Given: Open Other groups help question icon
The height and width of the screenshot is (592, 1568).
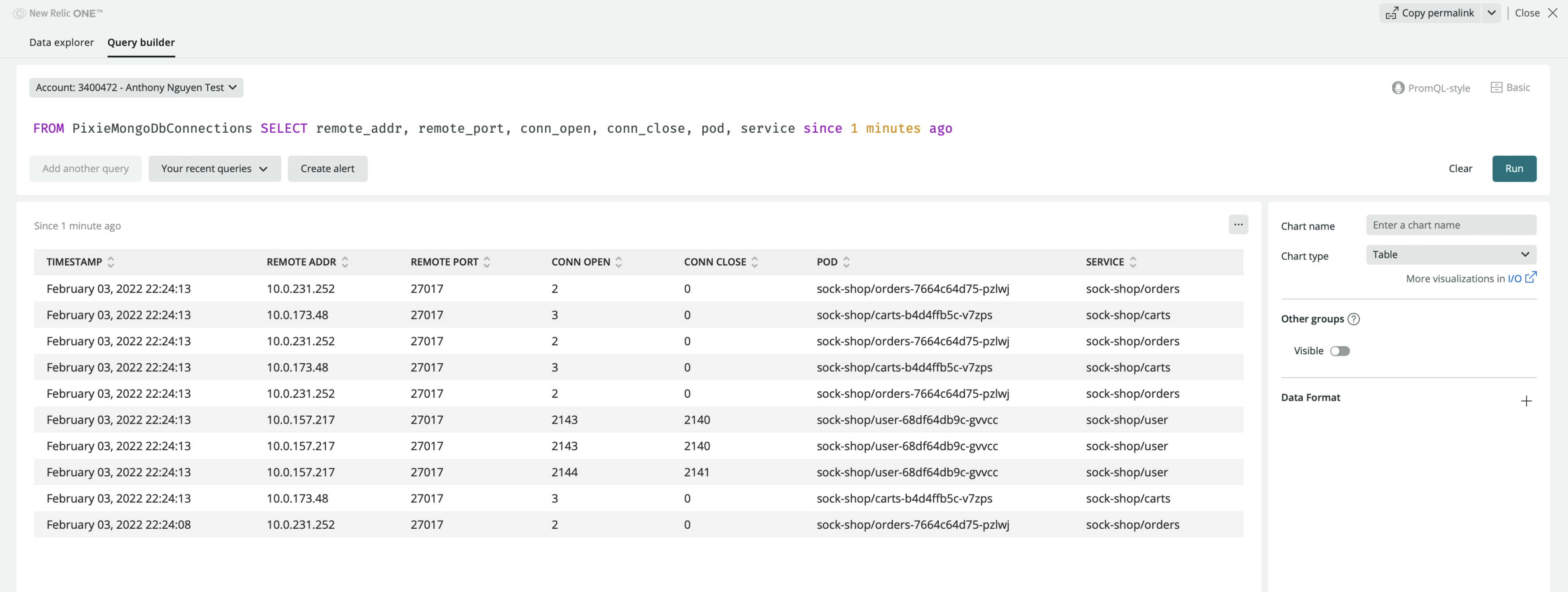Looking at the screenshot, I should tap(1353, 319).
